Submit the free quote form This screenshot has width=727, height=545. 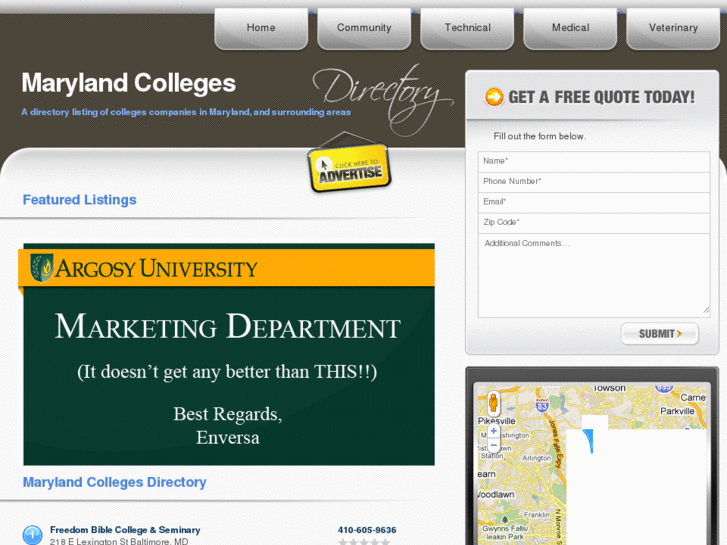pyautogui.click(x=659, y=333)
